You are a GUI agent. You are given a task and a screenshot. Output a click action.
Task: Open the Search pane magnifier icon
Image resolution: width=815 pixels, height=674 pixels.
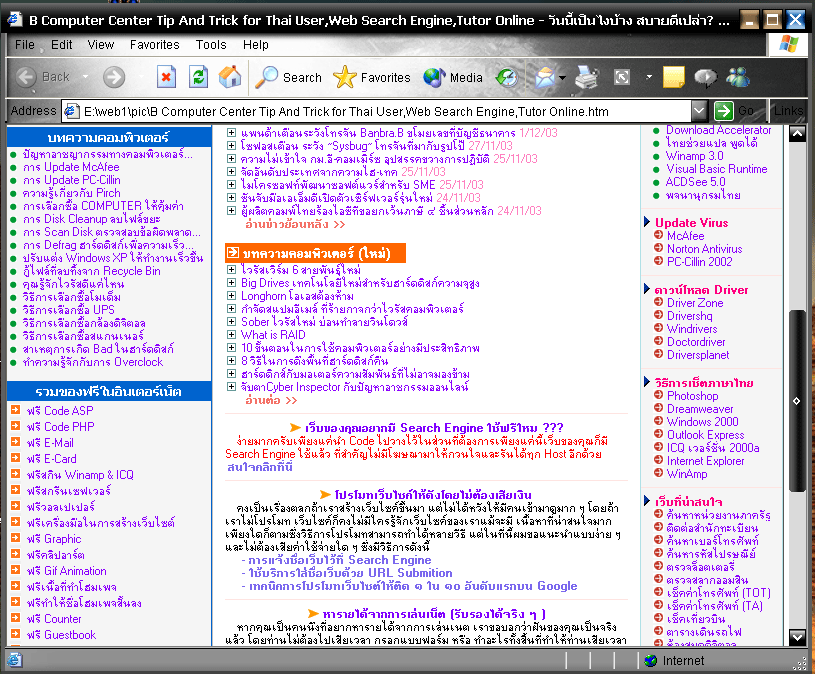coord(266,77)
